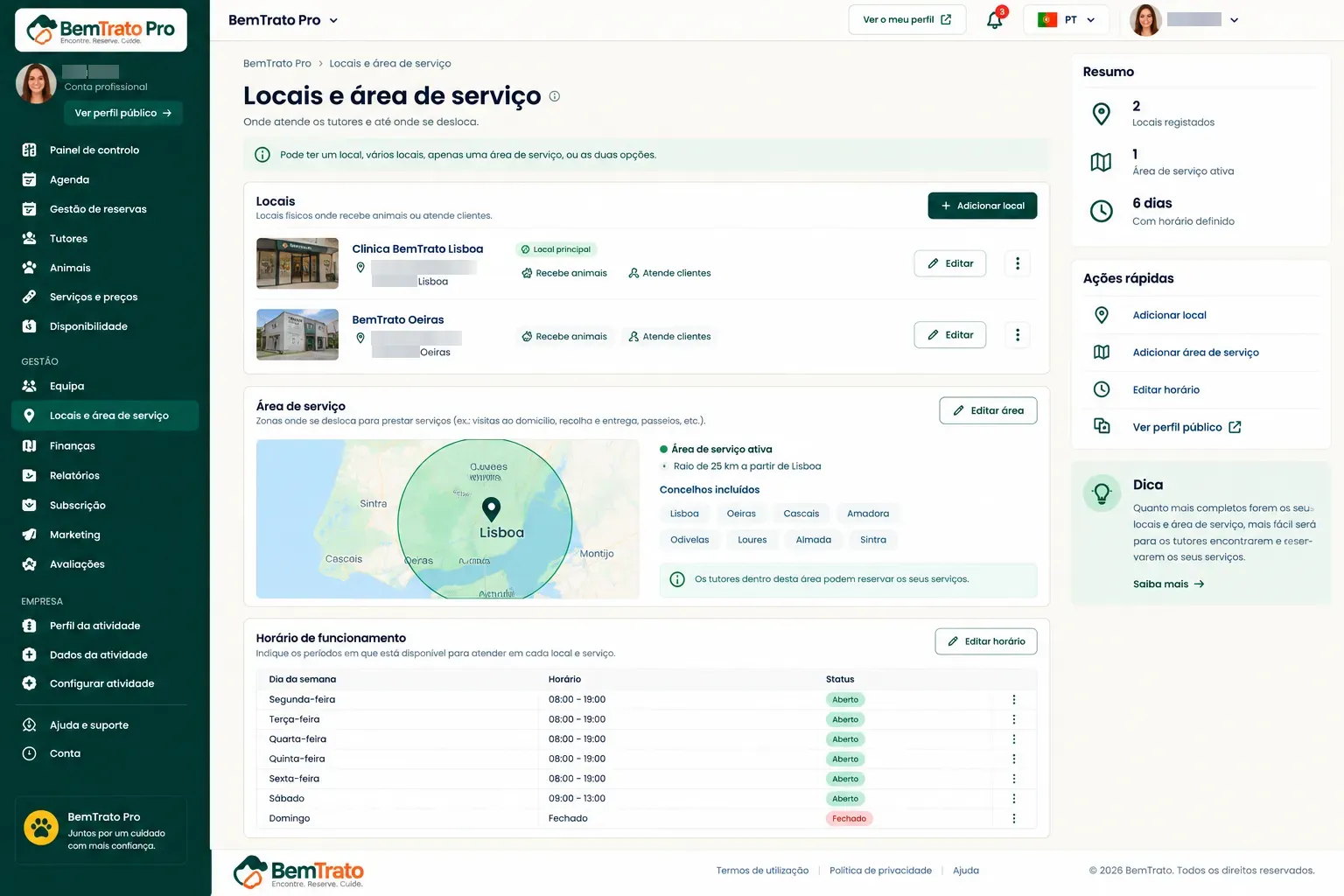Viewport: 1344px width, 896px height.
Task: Edit the BemTrato Oeiras location
Action: [x=949, y=335]
